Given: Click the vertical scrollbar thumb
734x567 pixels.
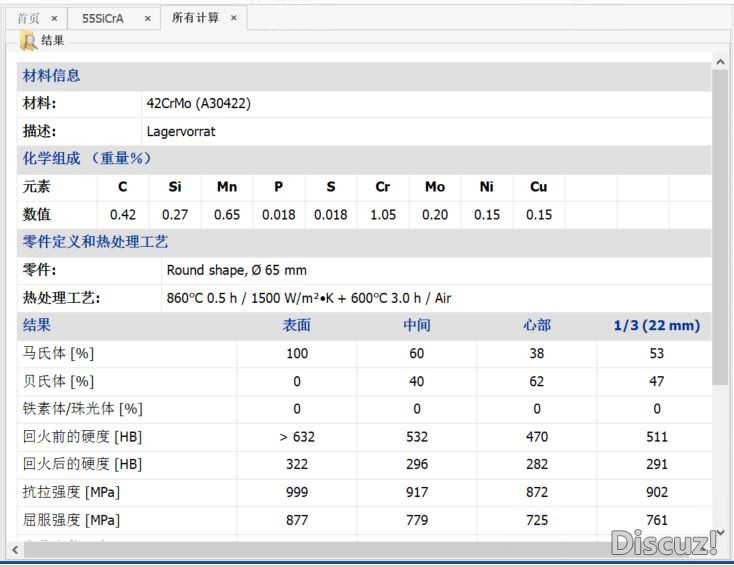Looking at the screenshot, I should (720, 227).
